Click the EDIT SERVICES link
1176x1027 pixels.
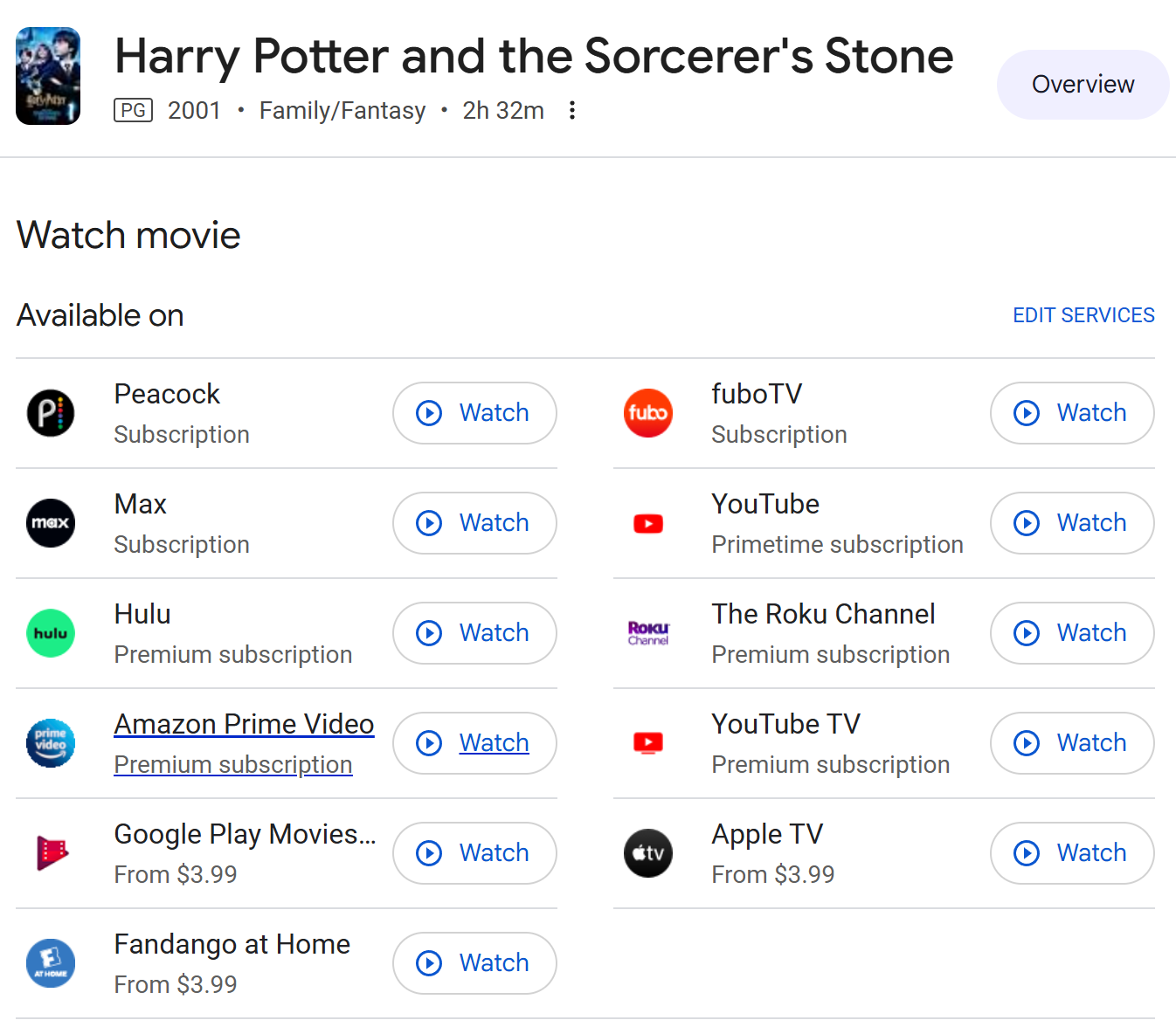point(1083,315)
